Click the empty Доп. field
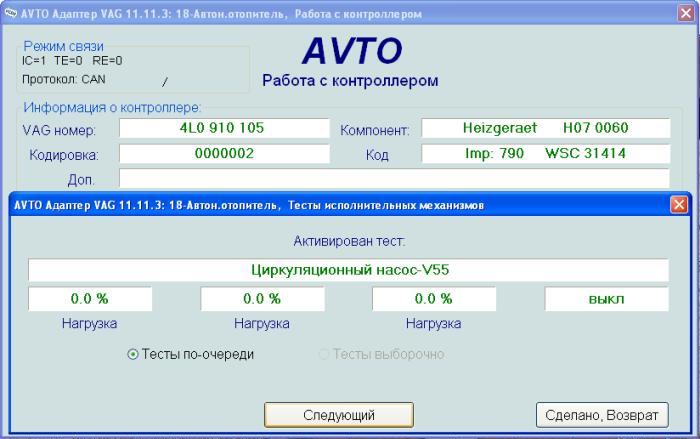This screenshot has height=439, width=700. [x=394, y=179]
